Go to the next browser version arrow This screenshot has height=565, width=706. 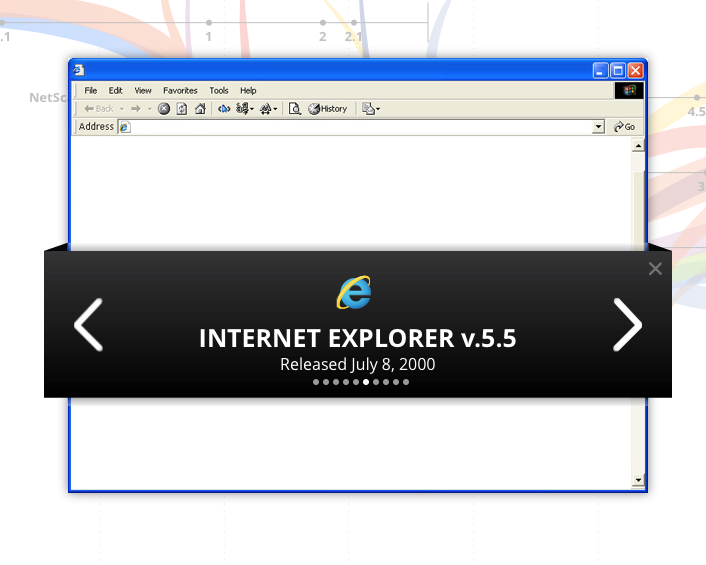[627, 325]
